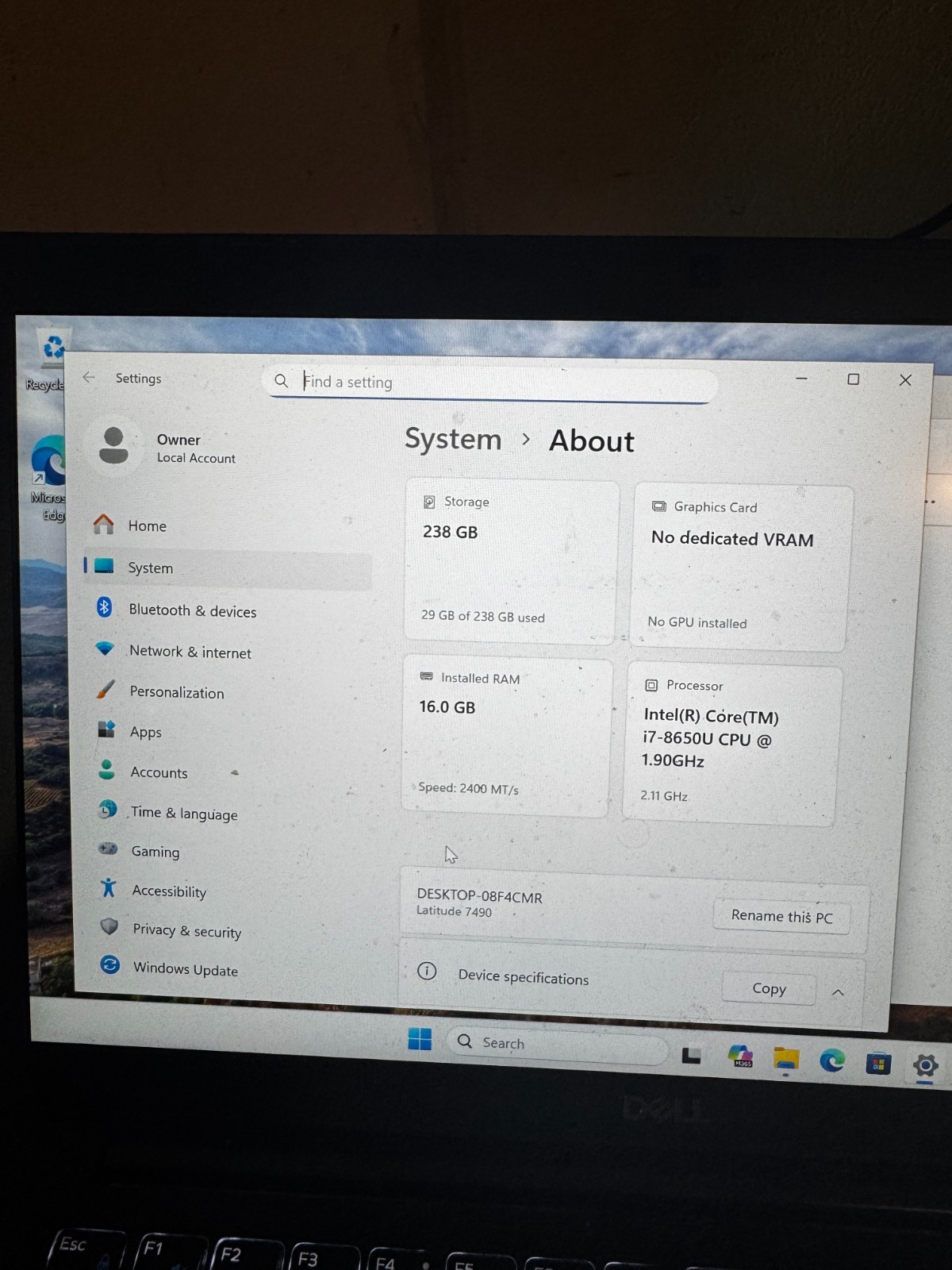
Task: Click the Settings gear on taskbar
Action: (x=925, y=1065)
